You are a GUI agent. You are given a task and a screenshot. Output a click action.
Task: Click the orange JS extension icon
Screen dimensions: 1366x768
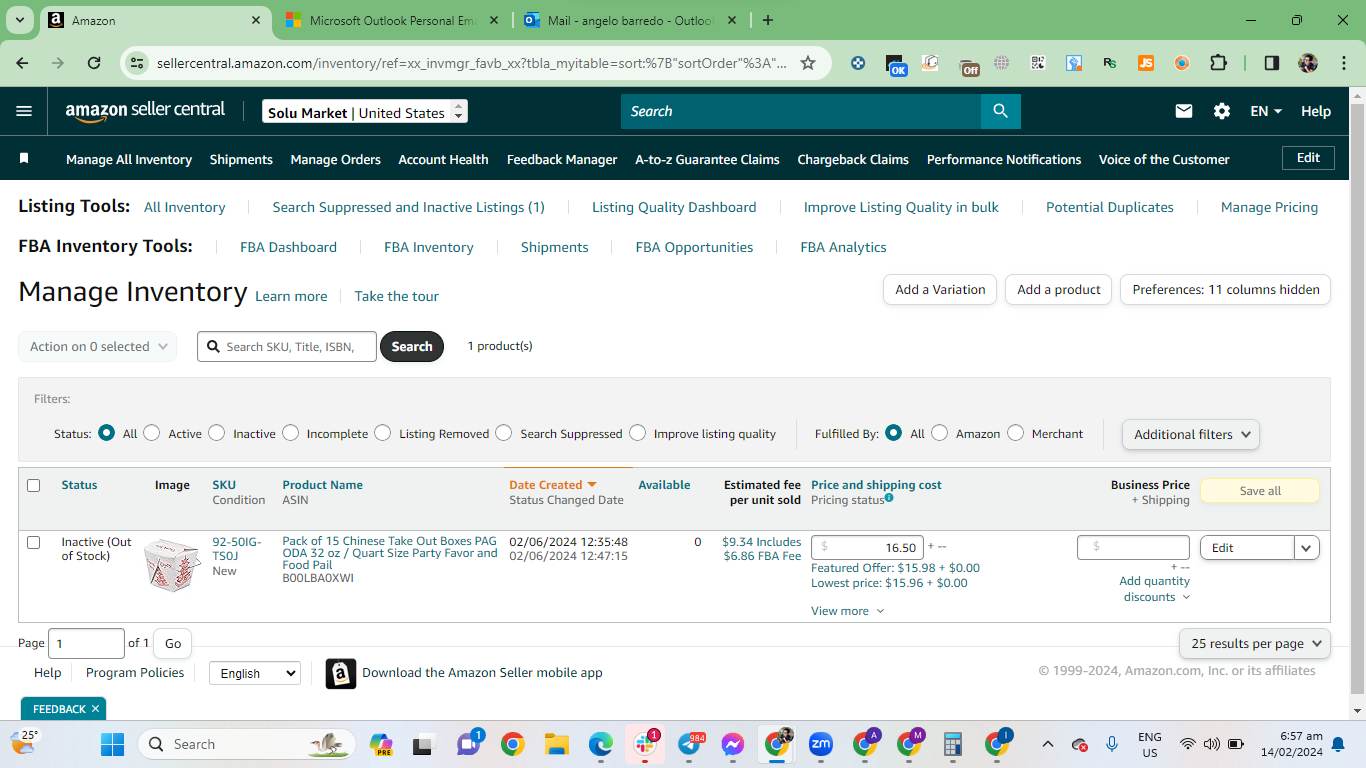tap(1145, 63)
